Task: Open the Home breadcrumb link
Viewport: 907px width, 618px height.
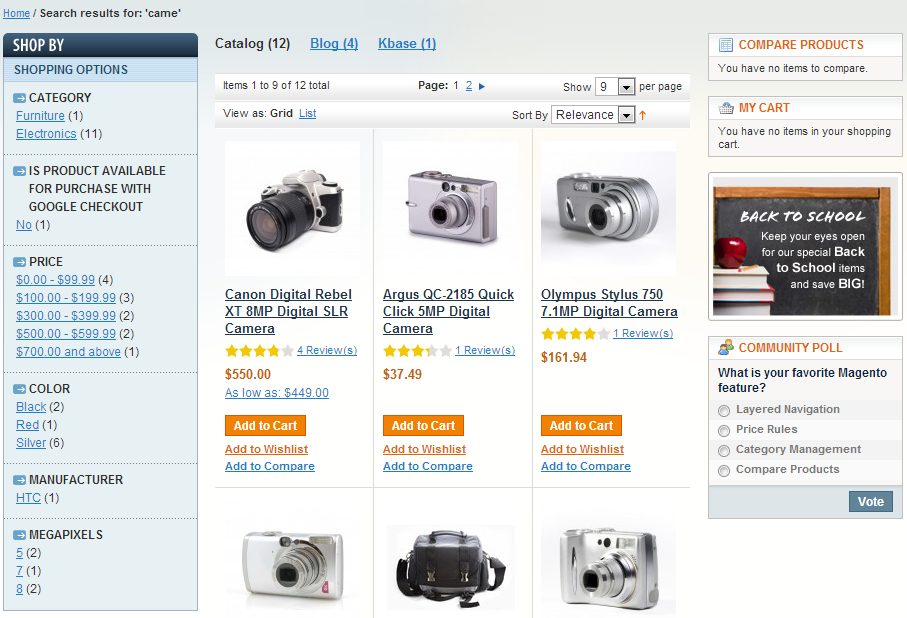Action: [16, 13]
